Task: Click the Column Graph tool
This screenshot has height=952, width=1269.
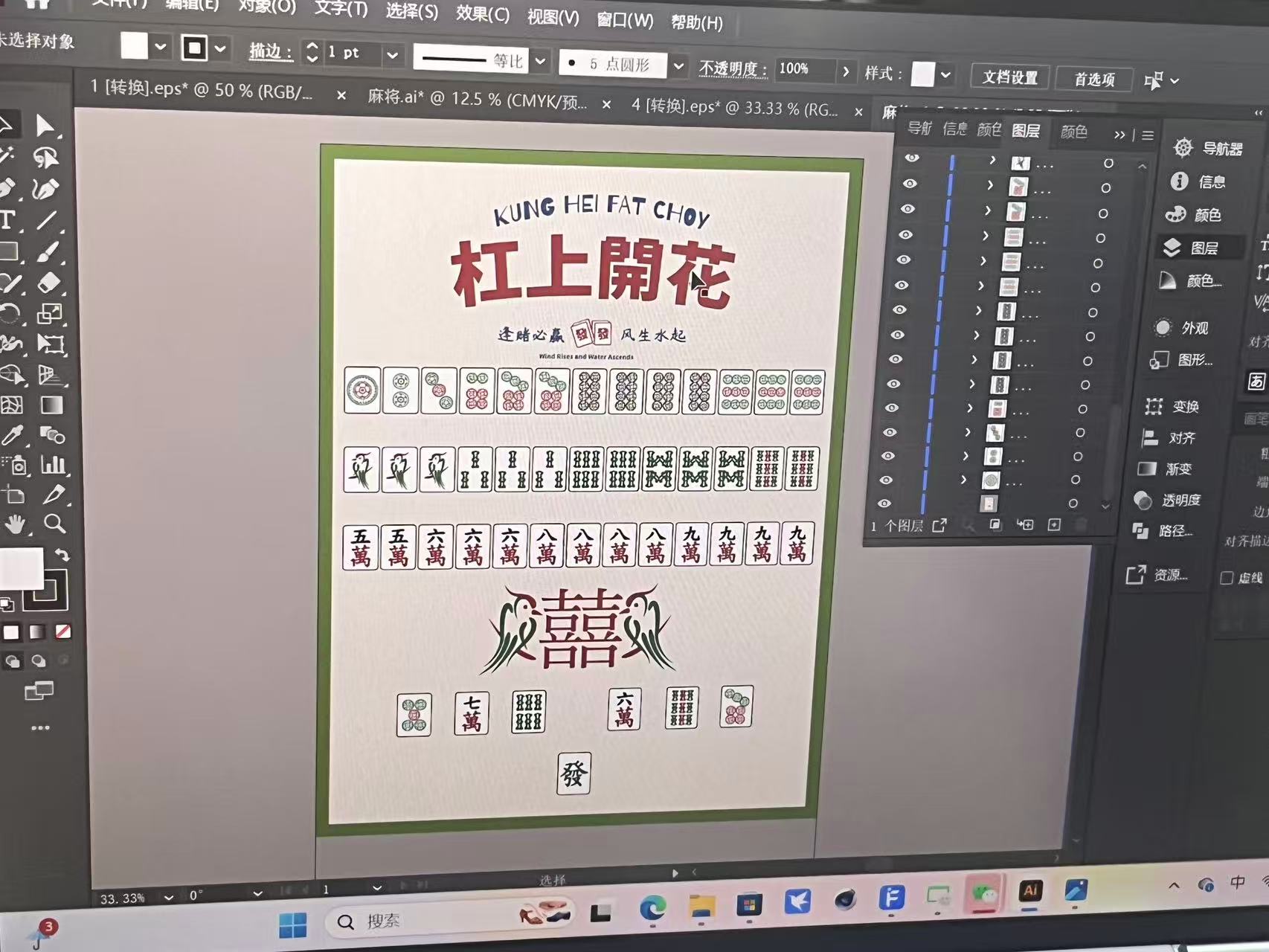Action: [53, 465]
